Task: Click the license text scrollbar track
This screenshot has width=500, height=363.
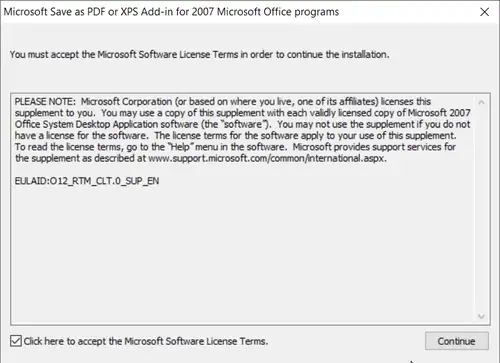Action: (481, 209)
